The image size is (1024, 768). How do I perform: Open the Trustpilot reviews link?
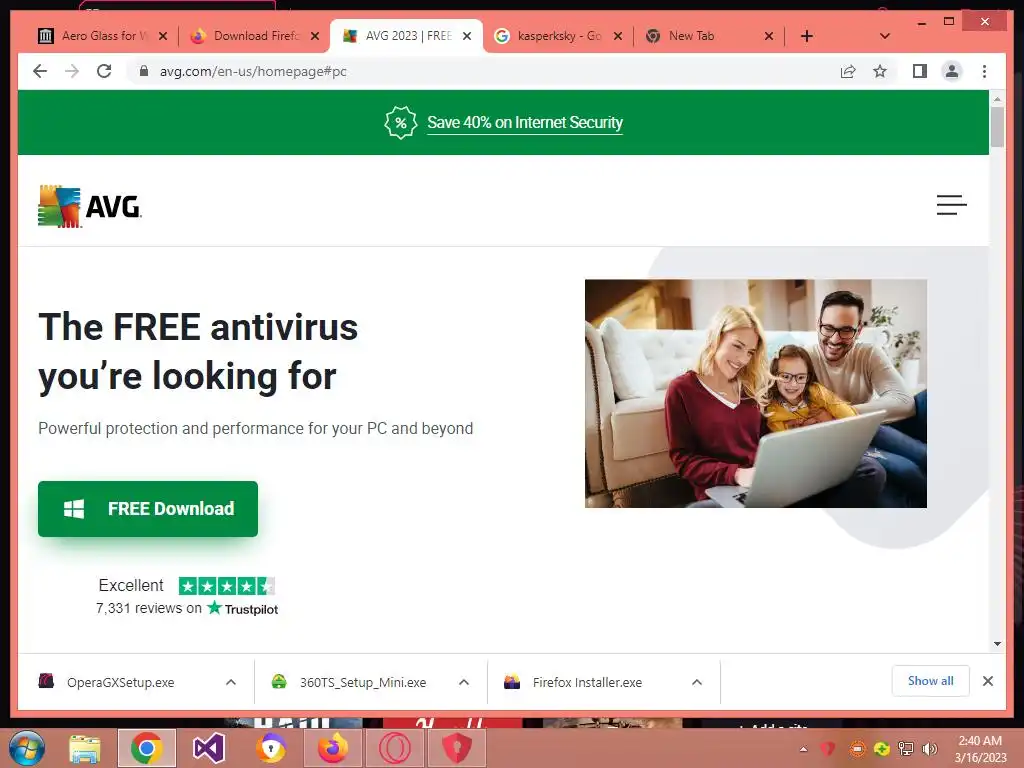187,608
